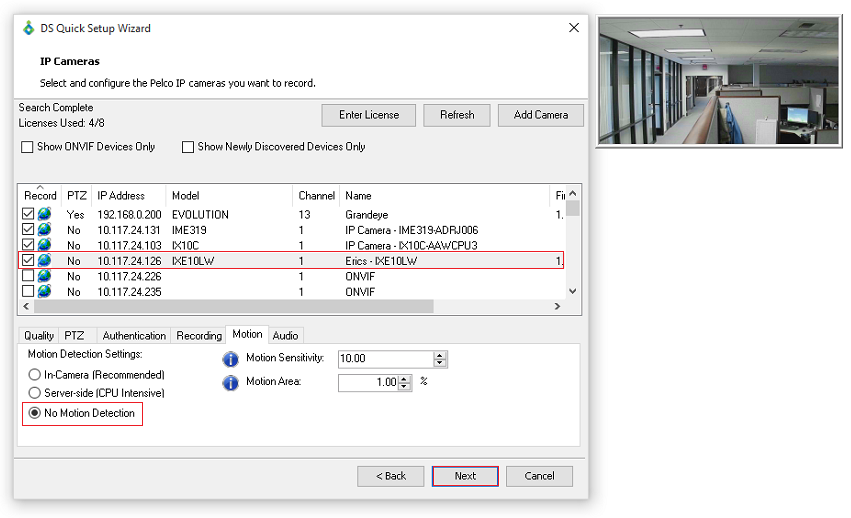Click the camera preview thumbnail of the office
The width and height of the screenshot is (851, 518).
click(x=719, y=81)
